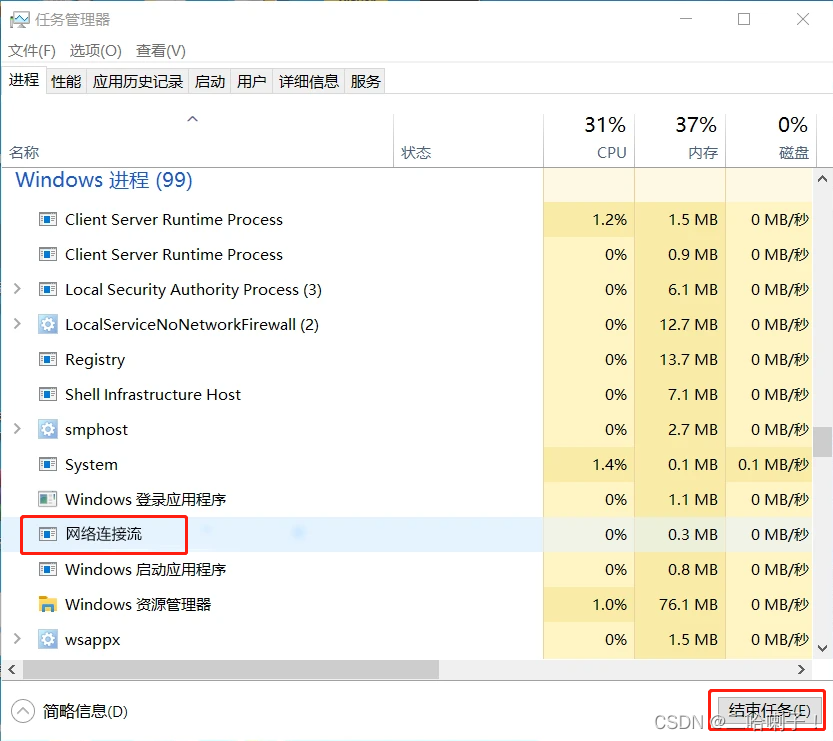Image resolution: width=833 pixels, height=741 pixels.
Task: Expand the smphost group
Action: (x=17, y=429)
